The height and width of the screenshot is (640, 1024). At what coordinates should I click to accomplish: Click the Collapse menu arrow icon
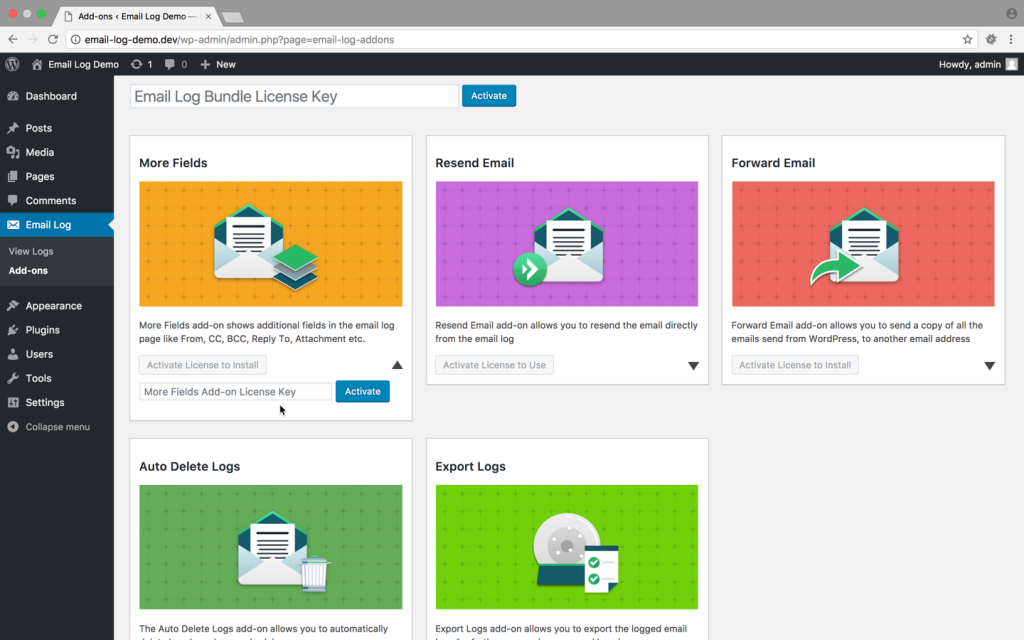tap(13, 426)
